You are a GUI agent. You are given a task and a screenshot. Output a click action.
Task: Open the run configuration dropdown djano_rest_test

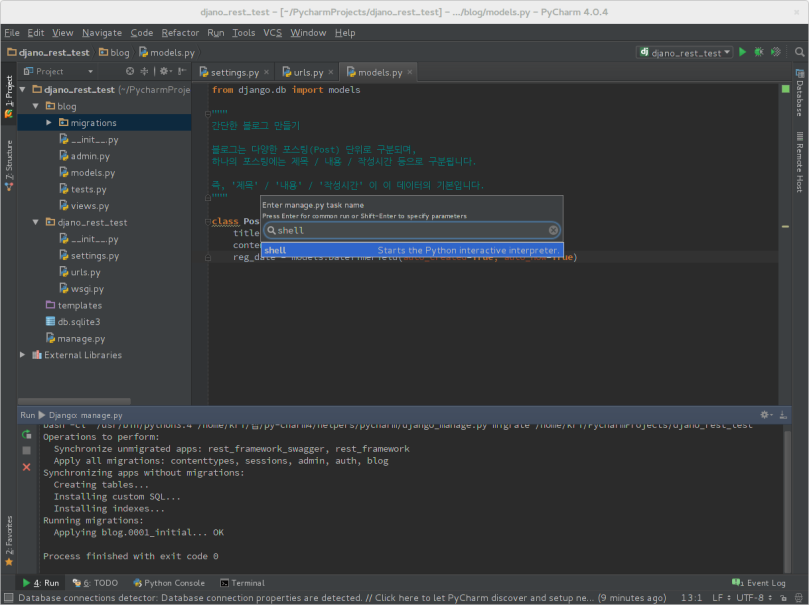pos(685,53)
